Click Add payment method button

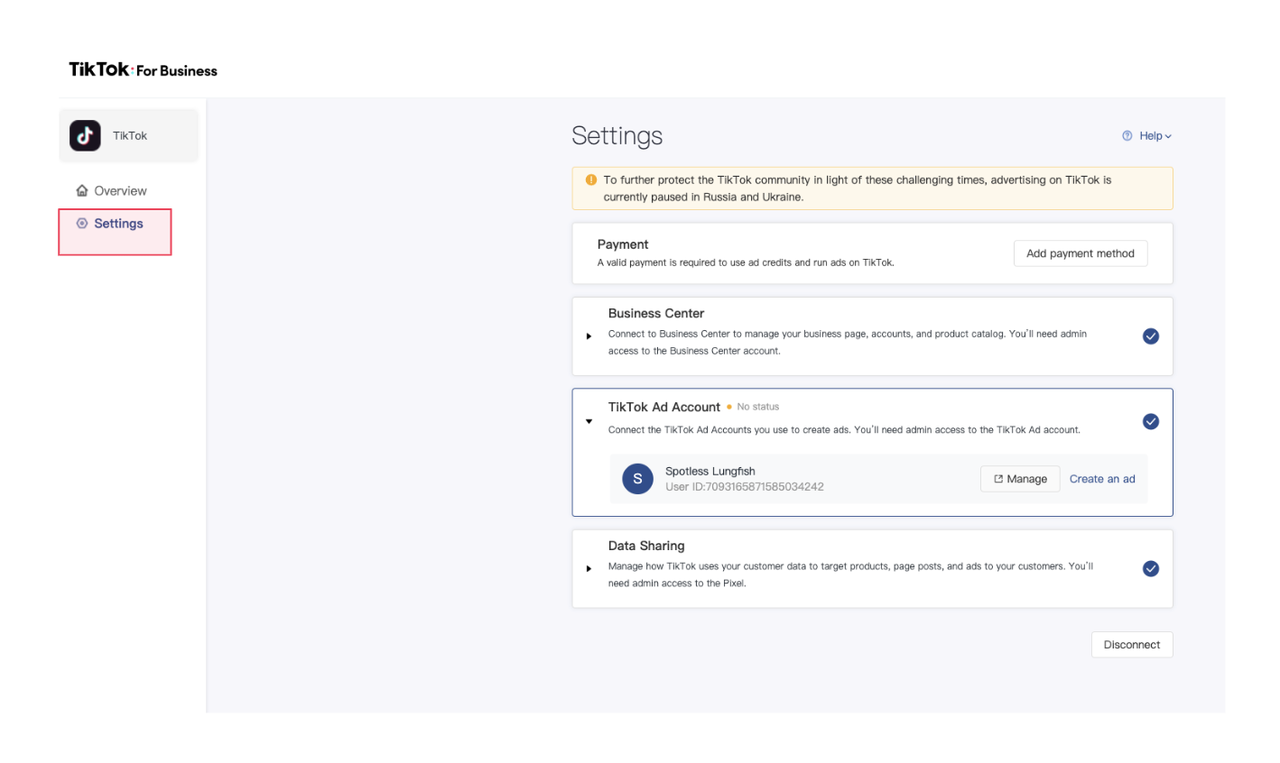(1080, 254)
